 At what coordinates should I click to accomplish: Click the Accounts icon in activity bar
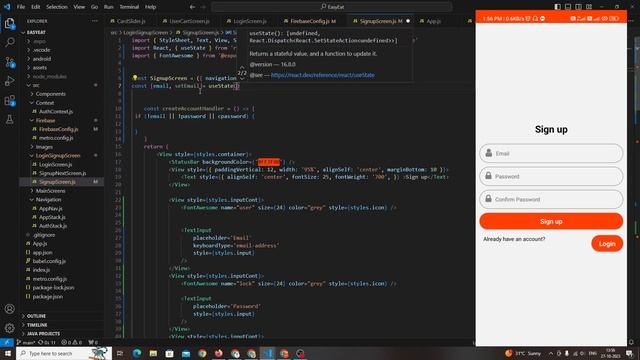[x=9, y=309]
